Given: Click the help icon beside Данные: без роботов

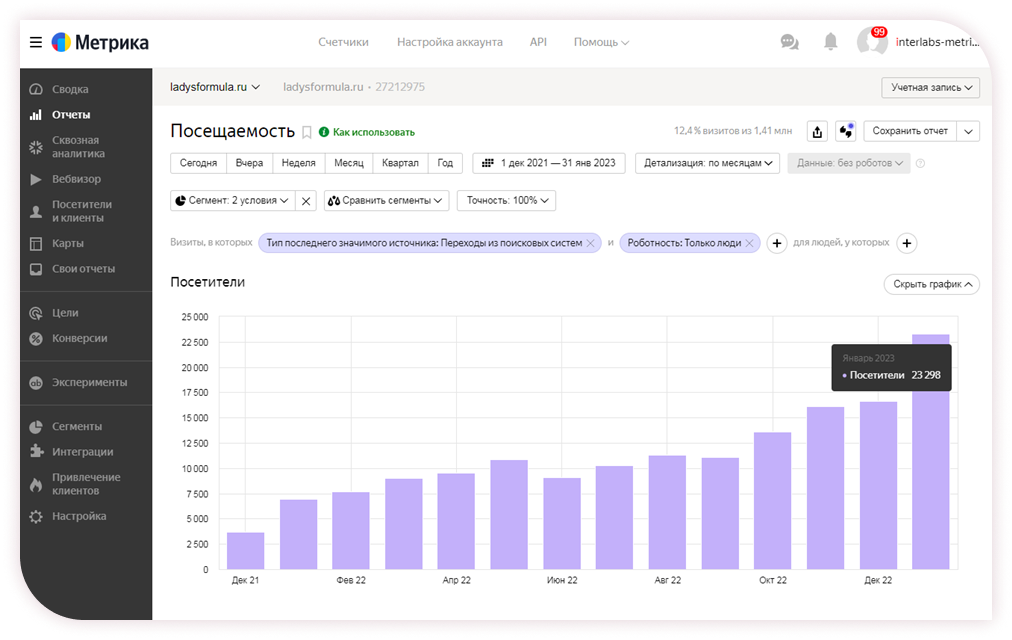Looking at the screenshot, I should pos(920,163).
